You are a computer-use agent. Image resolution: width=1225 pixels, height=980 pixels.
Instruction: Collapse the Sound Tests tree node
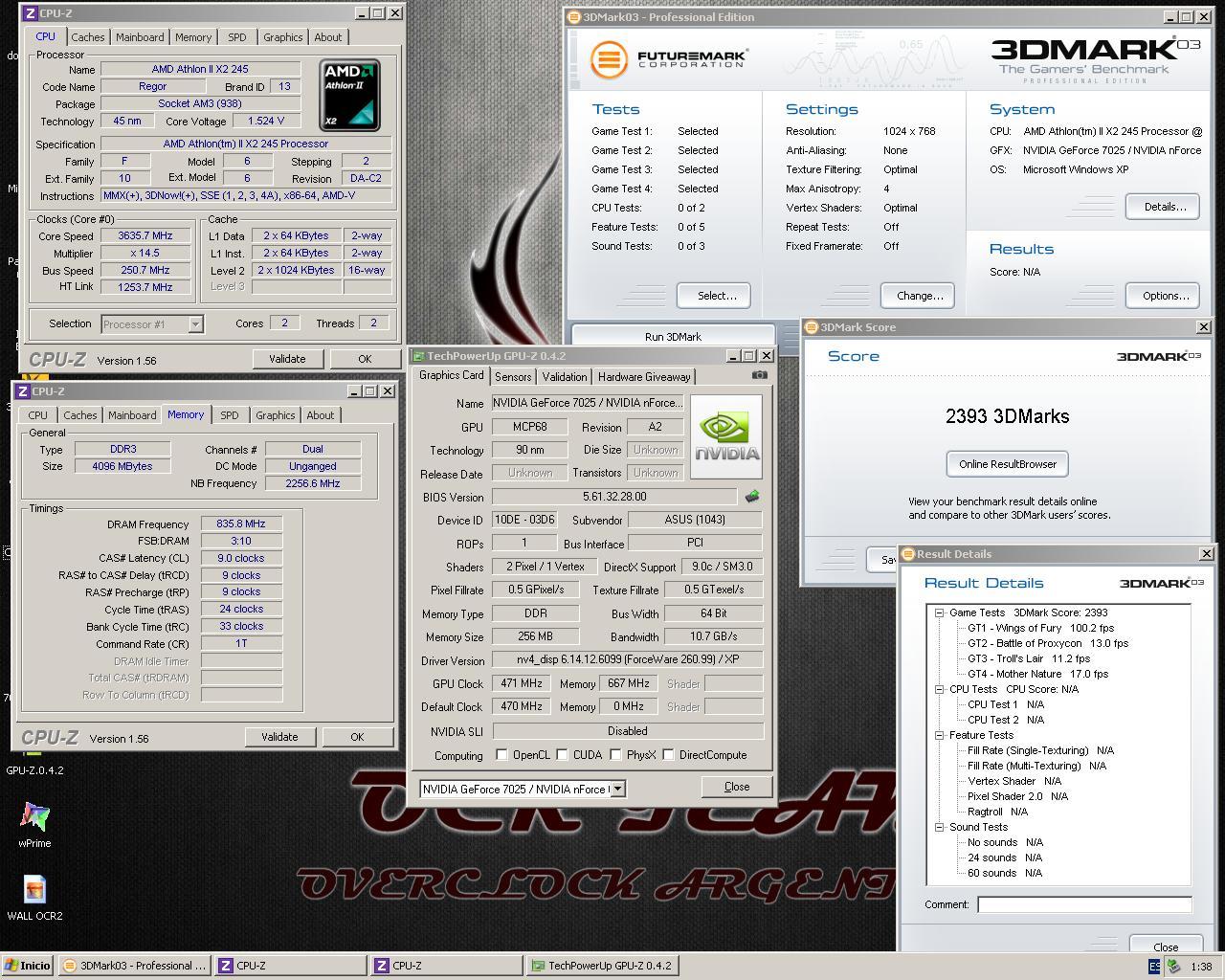coord(940,827)
